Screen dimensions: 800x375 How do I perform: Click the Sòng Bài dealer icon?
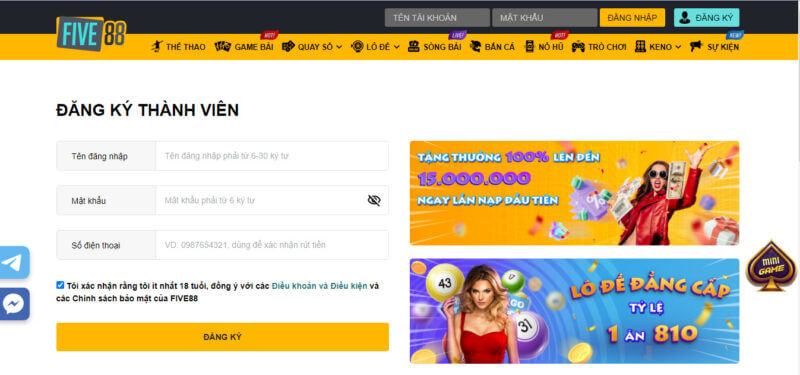(414, 46)
